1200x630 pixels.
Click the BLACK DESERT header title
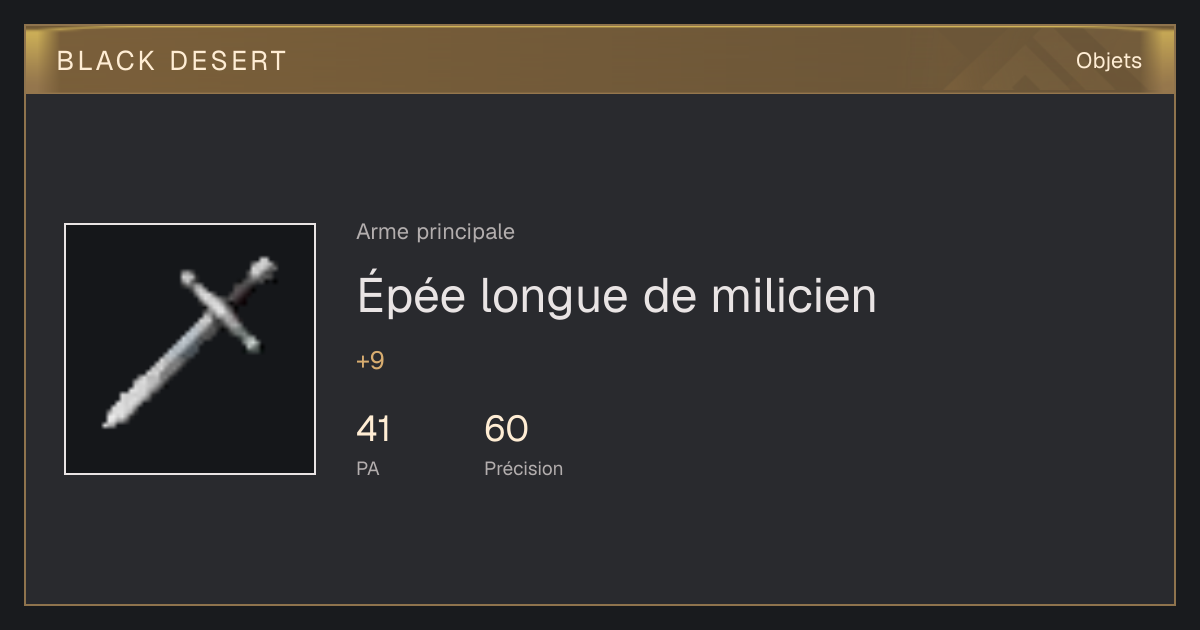click(172, 61)
